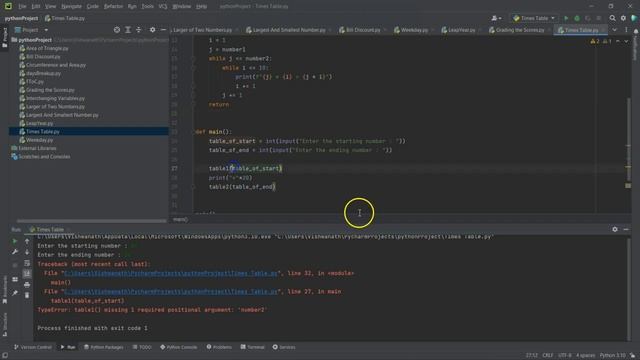The image size is (640, 360).
Task: Open the File menu
Action: coord(22,6)
